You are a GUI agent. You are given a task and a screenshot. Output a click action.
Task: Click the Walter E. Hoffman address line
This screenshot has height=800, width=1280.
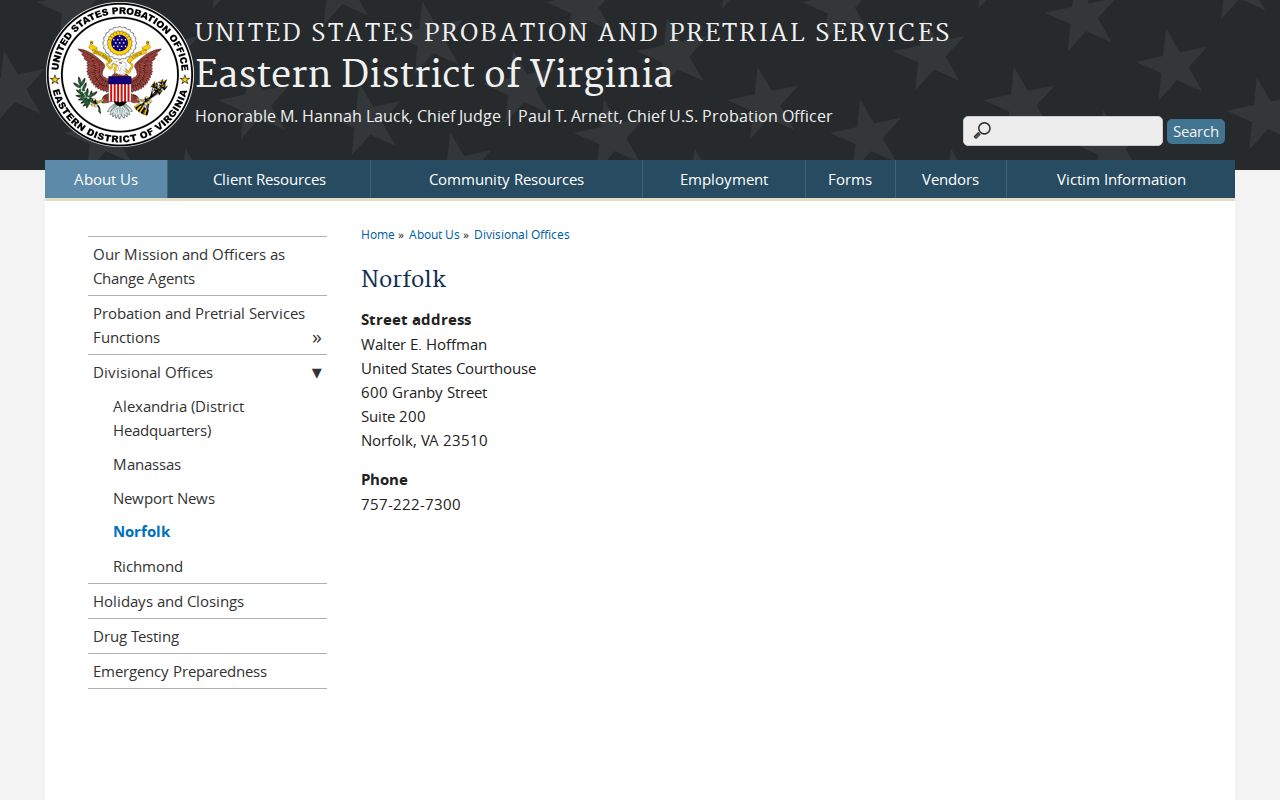[424, 345]
